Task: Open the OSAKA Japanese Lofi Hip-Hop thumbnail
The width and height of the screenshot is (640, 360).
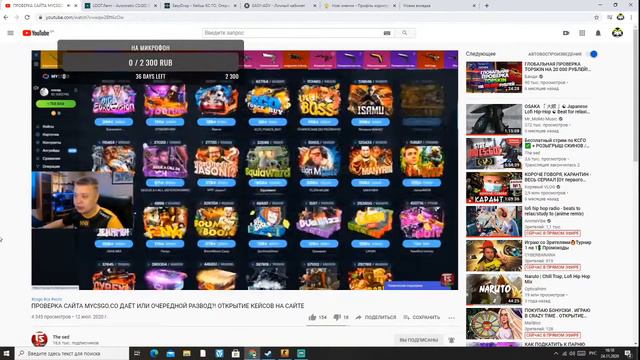Action: tap(494, 119)
